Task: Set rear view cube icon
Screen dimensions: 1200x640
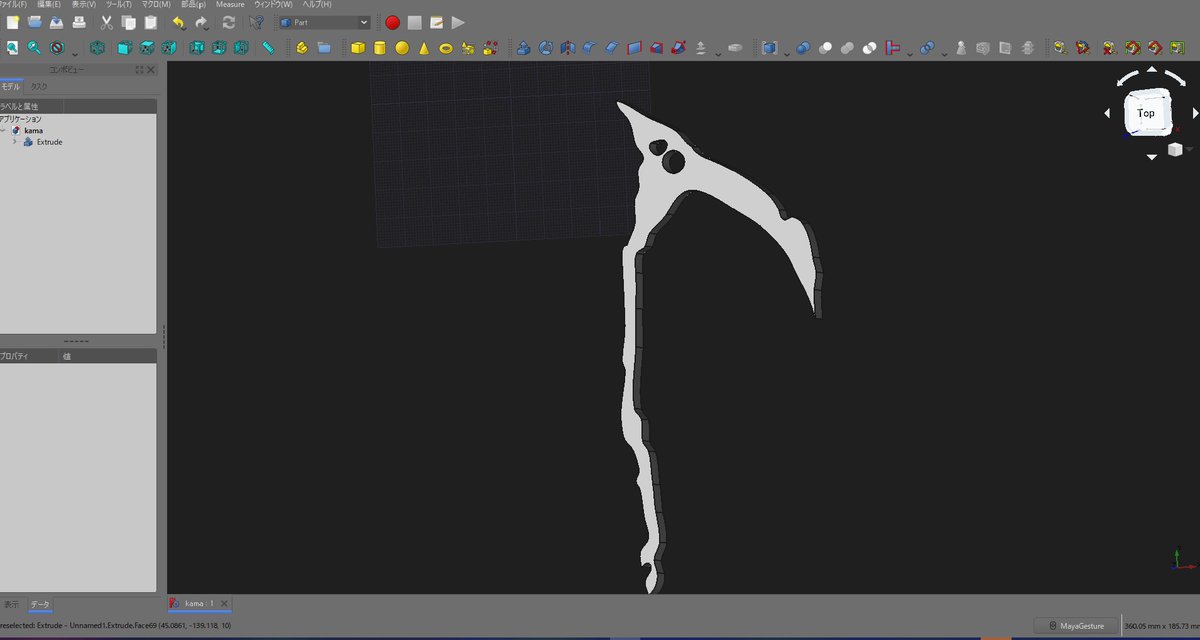Action: (x=197, y=47)
